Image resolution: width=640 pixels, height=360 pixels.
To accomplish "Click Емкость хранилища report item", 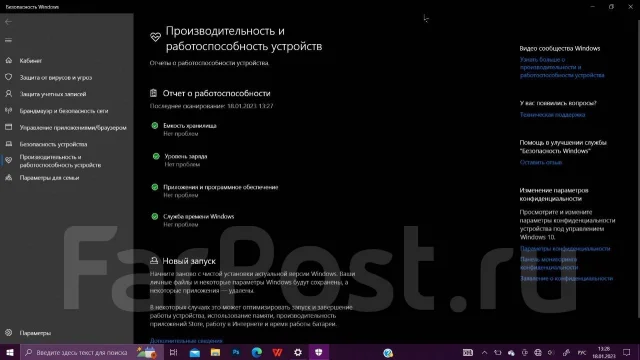I will (190, 126).
